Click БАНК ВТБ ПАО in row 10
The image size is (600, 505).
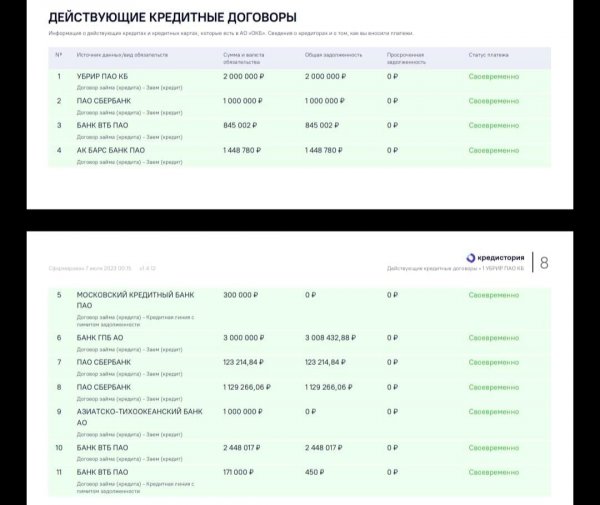pos(102,448)
